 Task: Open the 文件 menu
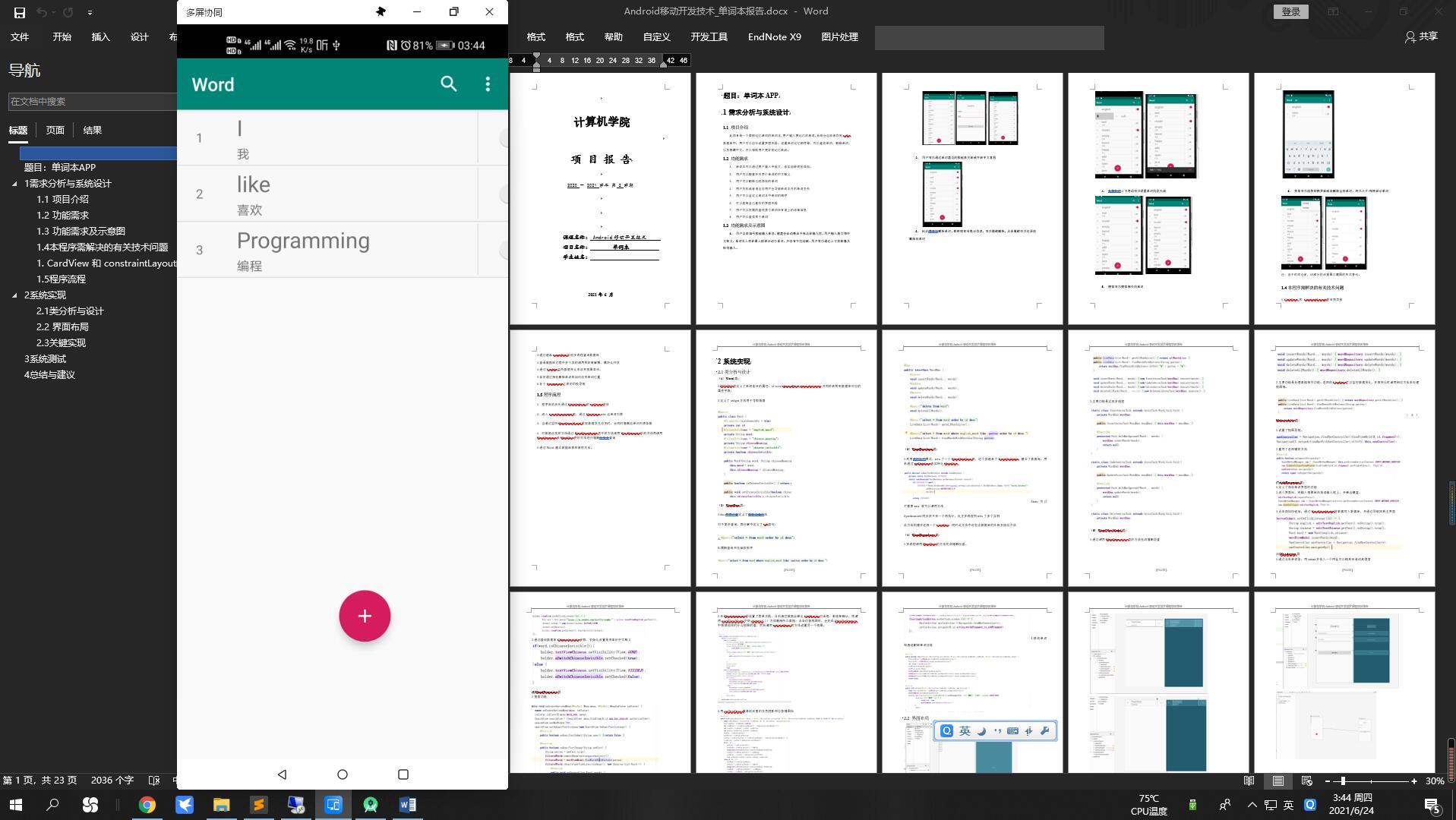tap(20, 36)
